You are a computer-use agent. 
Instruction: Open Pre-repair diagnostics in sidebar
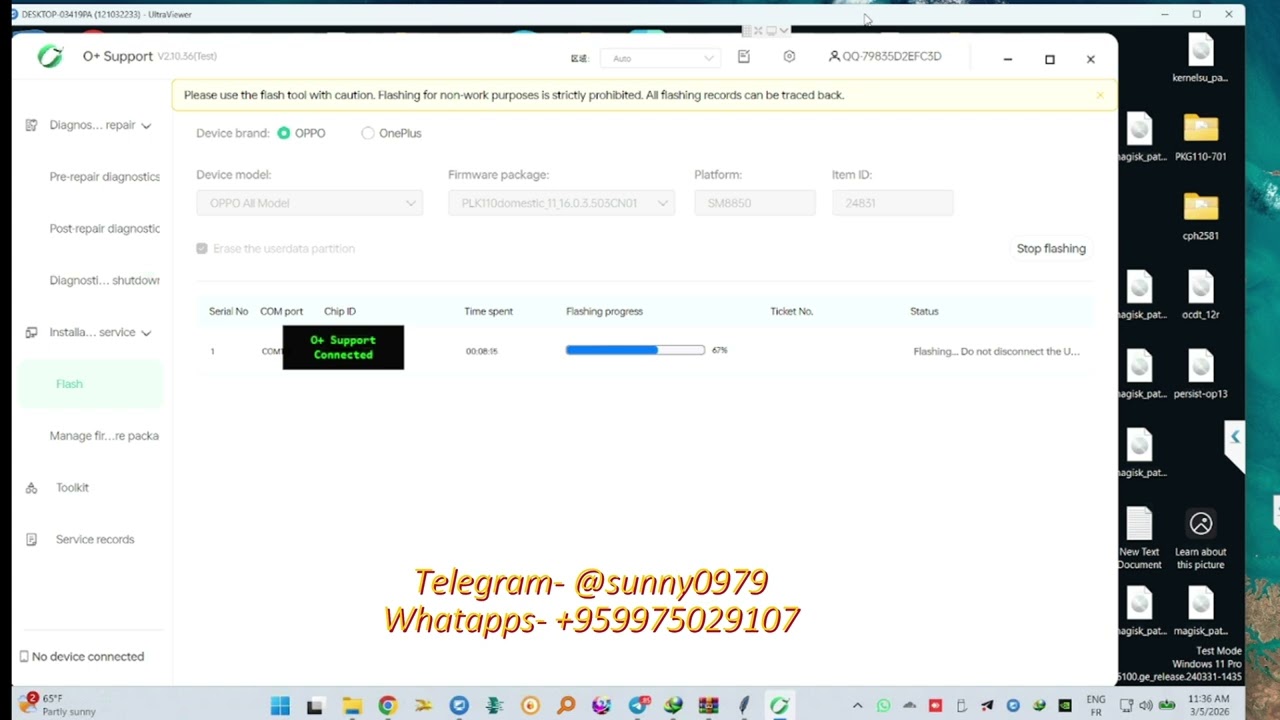104,177
